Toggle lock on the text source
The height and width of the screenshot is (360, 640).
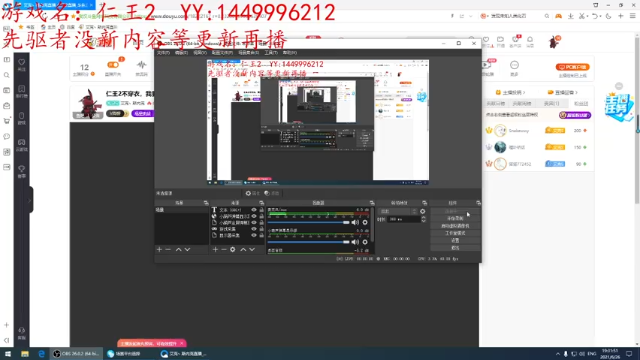tap(262, 210)
